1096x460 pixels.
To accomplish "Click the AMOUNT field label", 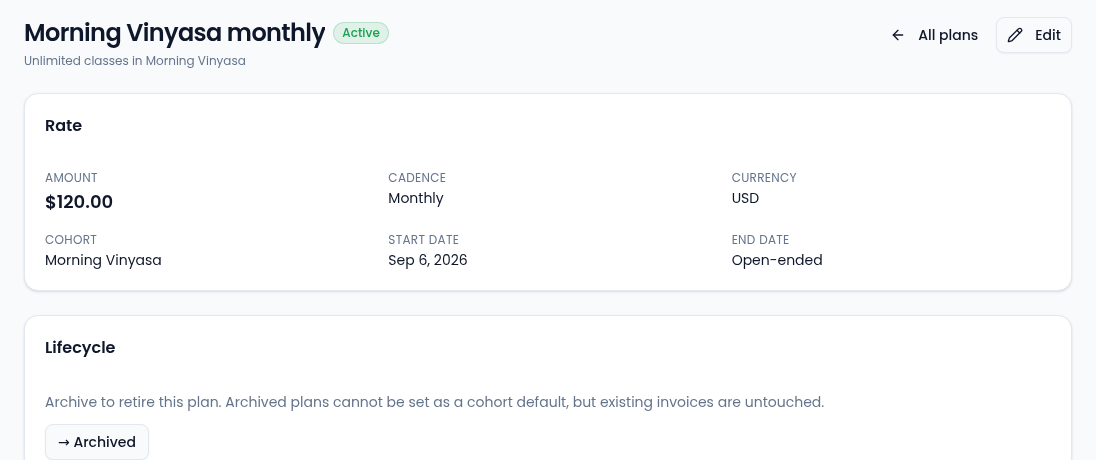I will point(71,178).
